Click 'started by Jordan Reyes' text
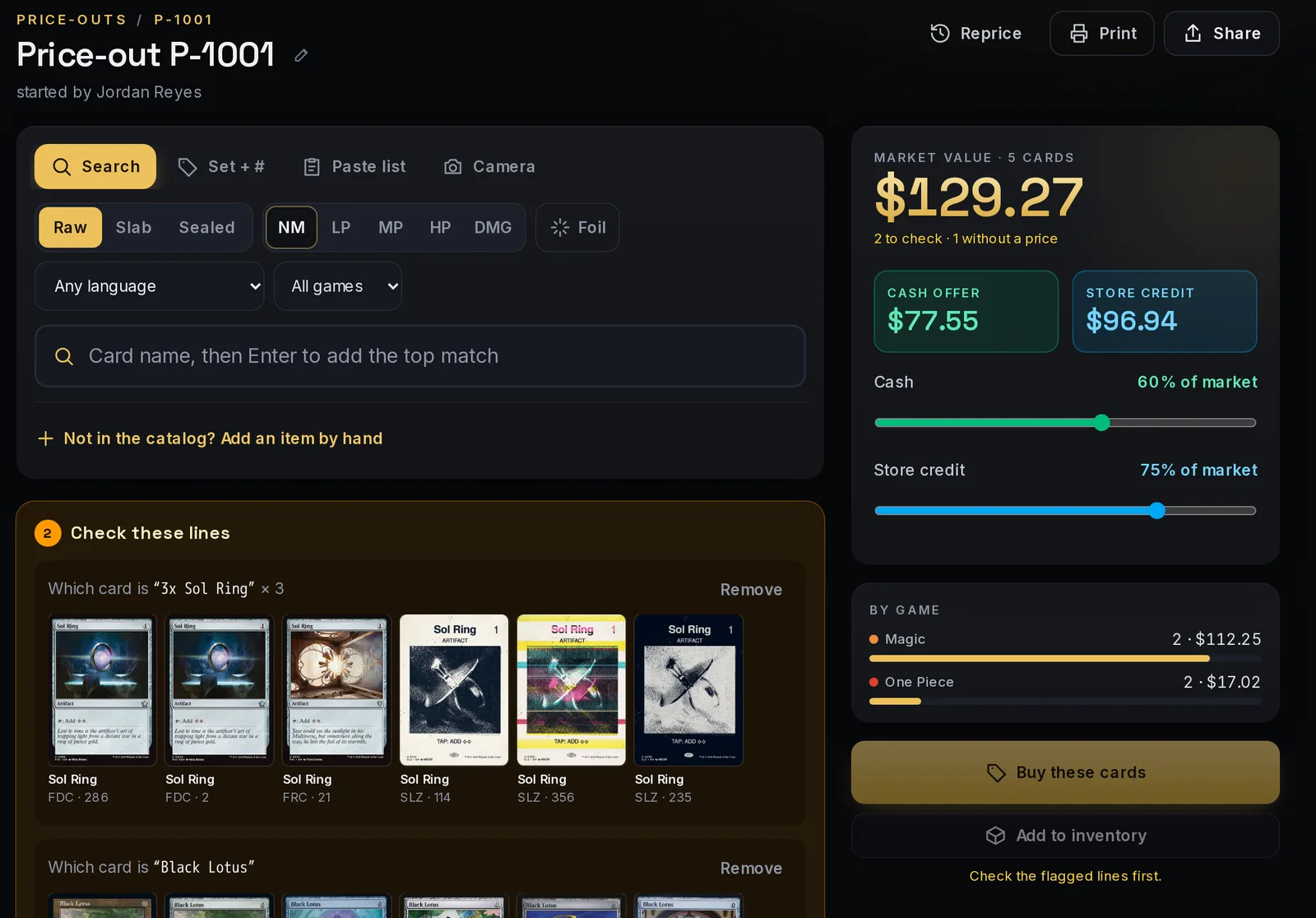 coord(109,92)
